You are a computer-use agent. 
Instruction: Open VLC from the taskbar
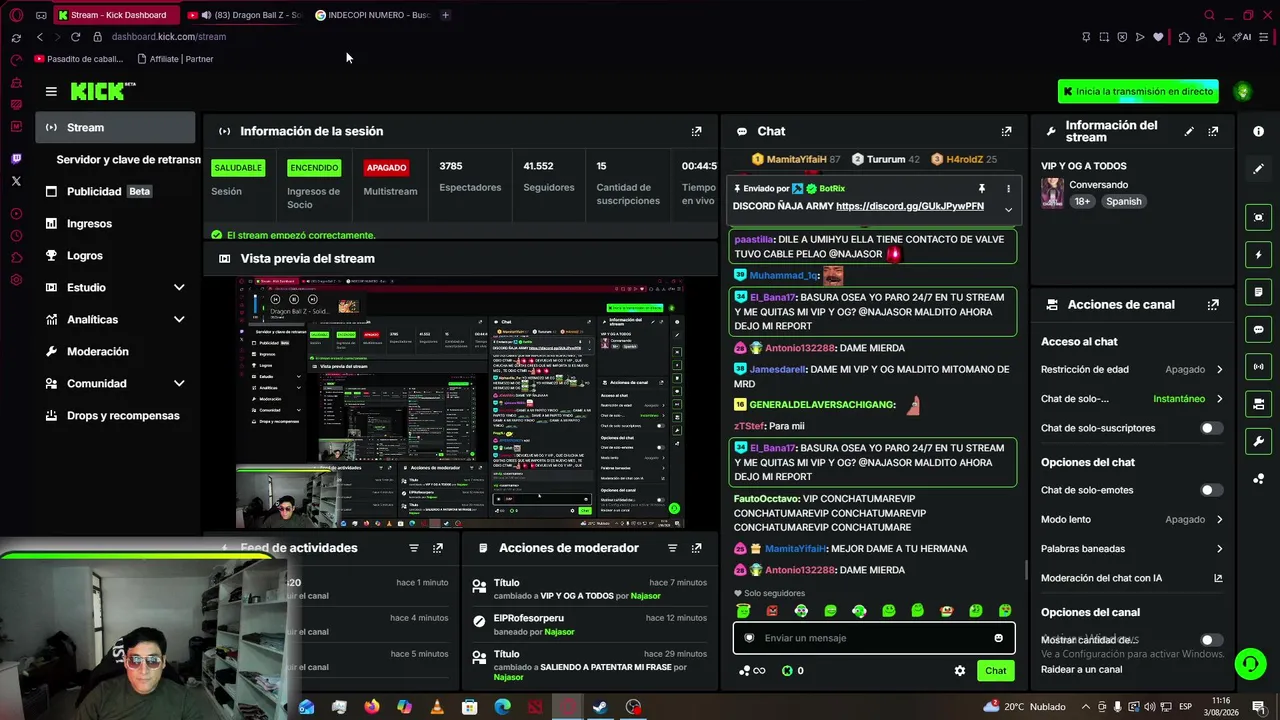click(x=437, y=707)
